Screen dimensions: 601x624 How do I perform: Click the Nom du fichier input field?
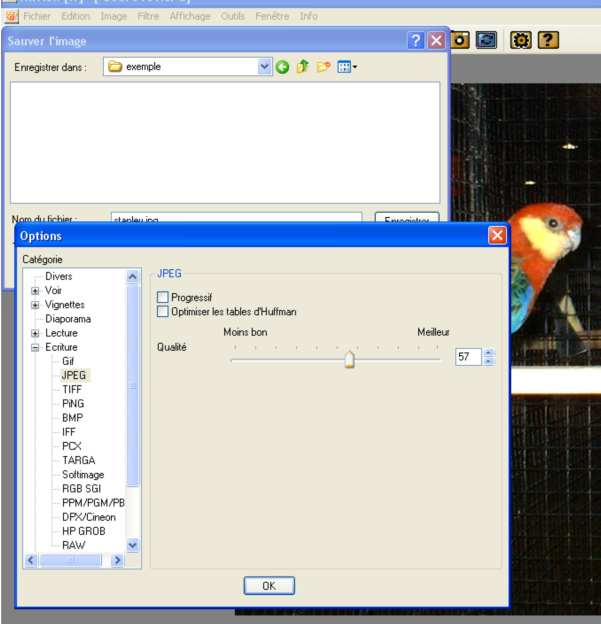[236, 218]
